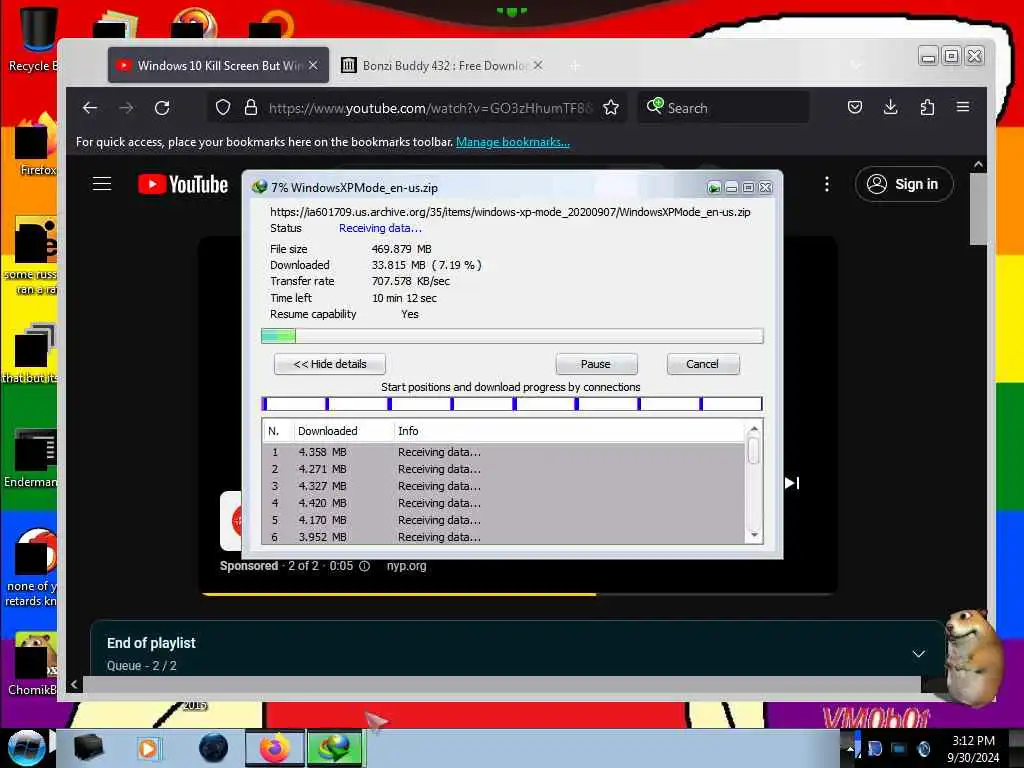Open Firefox from the taskbar
This screenshot has width=1024, height=768.
coord(274,748)
